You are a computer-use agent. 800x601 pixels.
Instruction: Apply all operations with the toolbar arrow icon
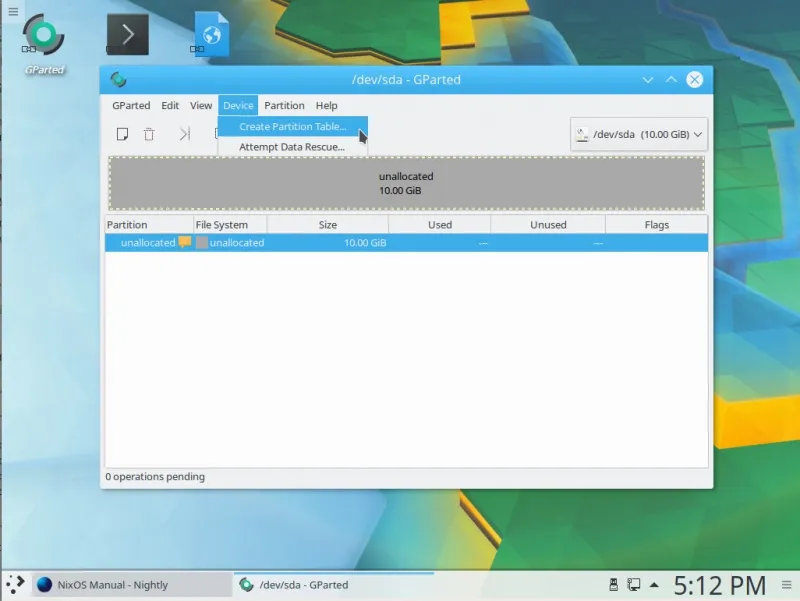point(184,133)
